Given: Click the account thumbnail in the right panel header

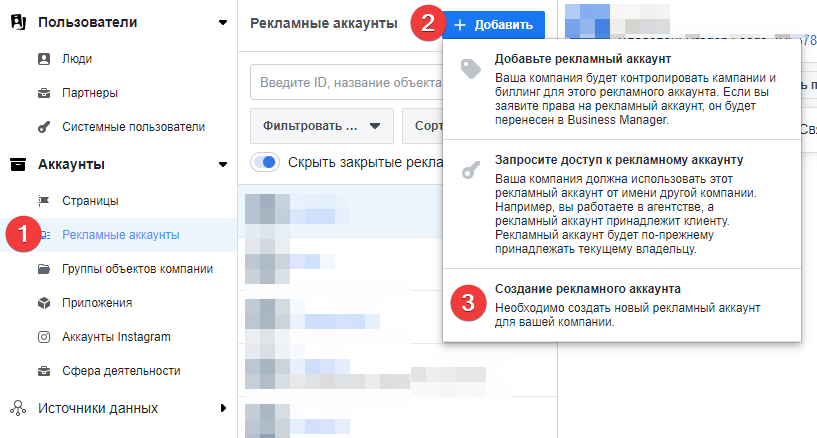Looking at the screenshot, I should (x=587, y=21).
